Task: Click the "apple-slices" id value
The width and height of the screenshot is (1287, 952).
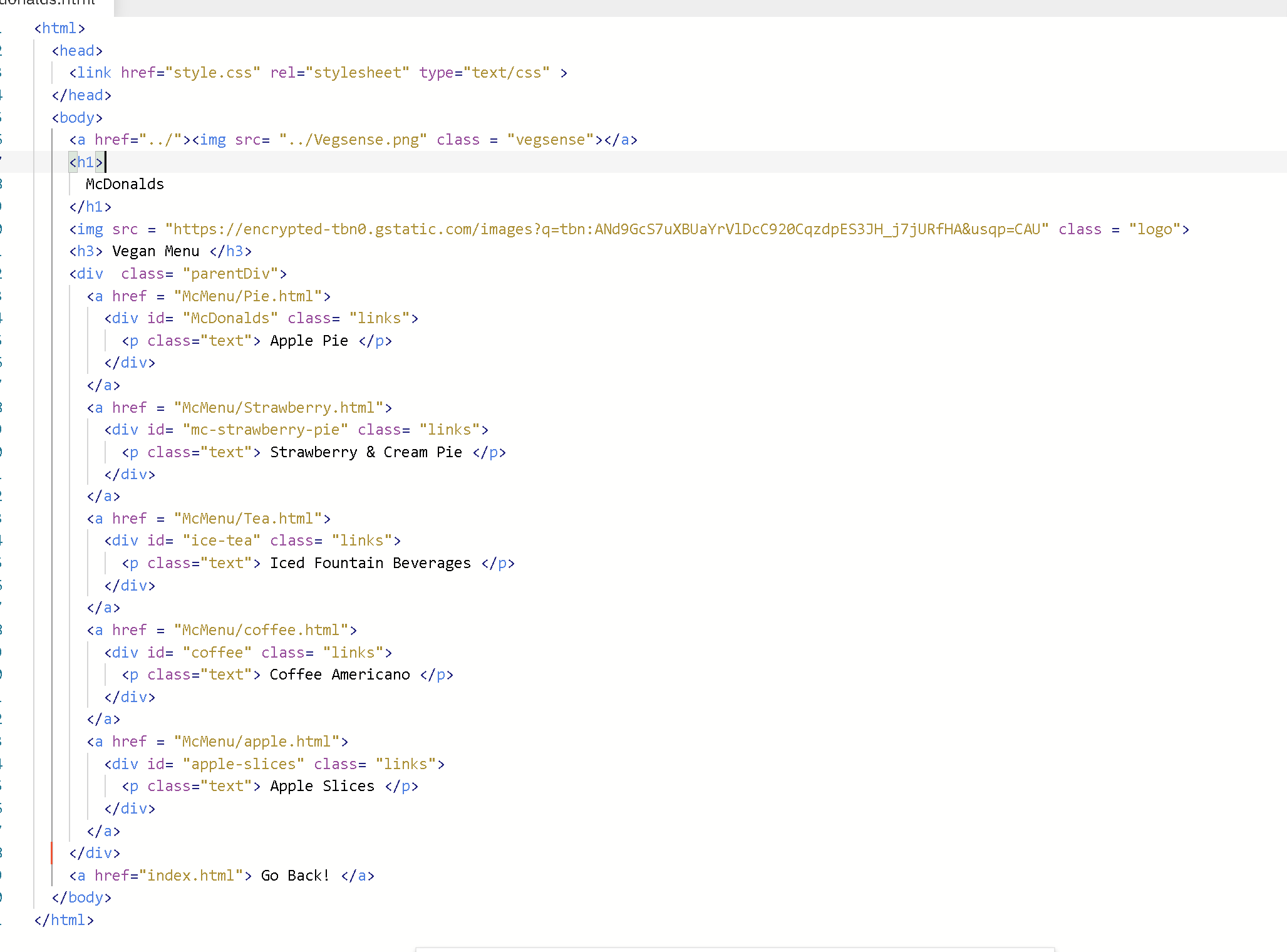Action: click(243, 764)
